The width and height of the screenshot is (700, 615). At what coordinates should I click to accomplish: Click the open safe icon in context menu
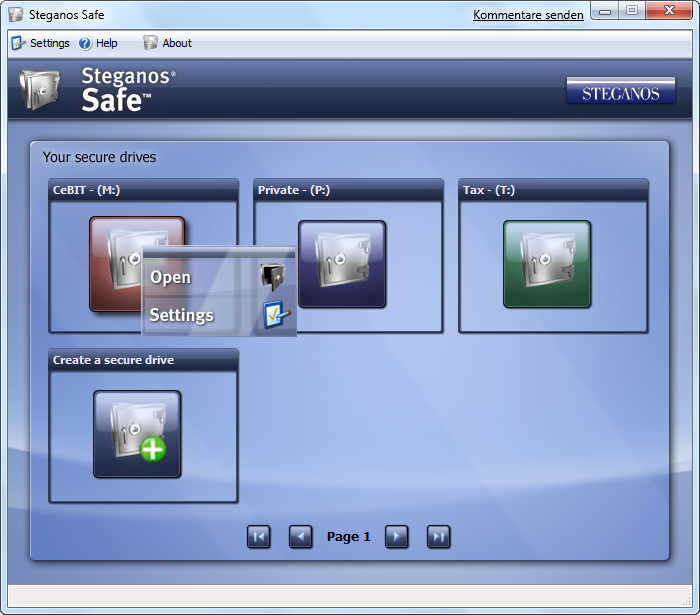(273, 277)
